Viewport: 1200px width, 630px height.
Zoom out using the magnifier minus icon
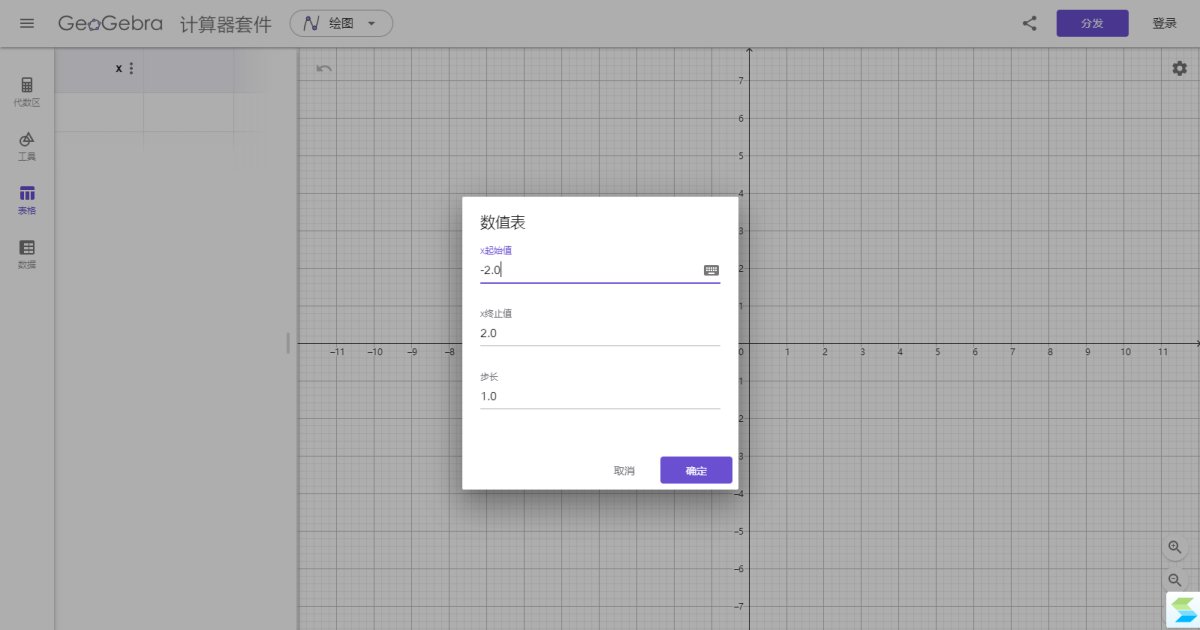[x=1175, y=580]
